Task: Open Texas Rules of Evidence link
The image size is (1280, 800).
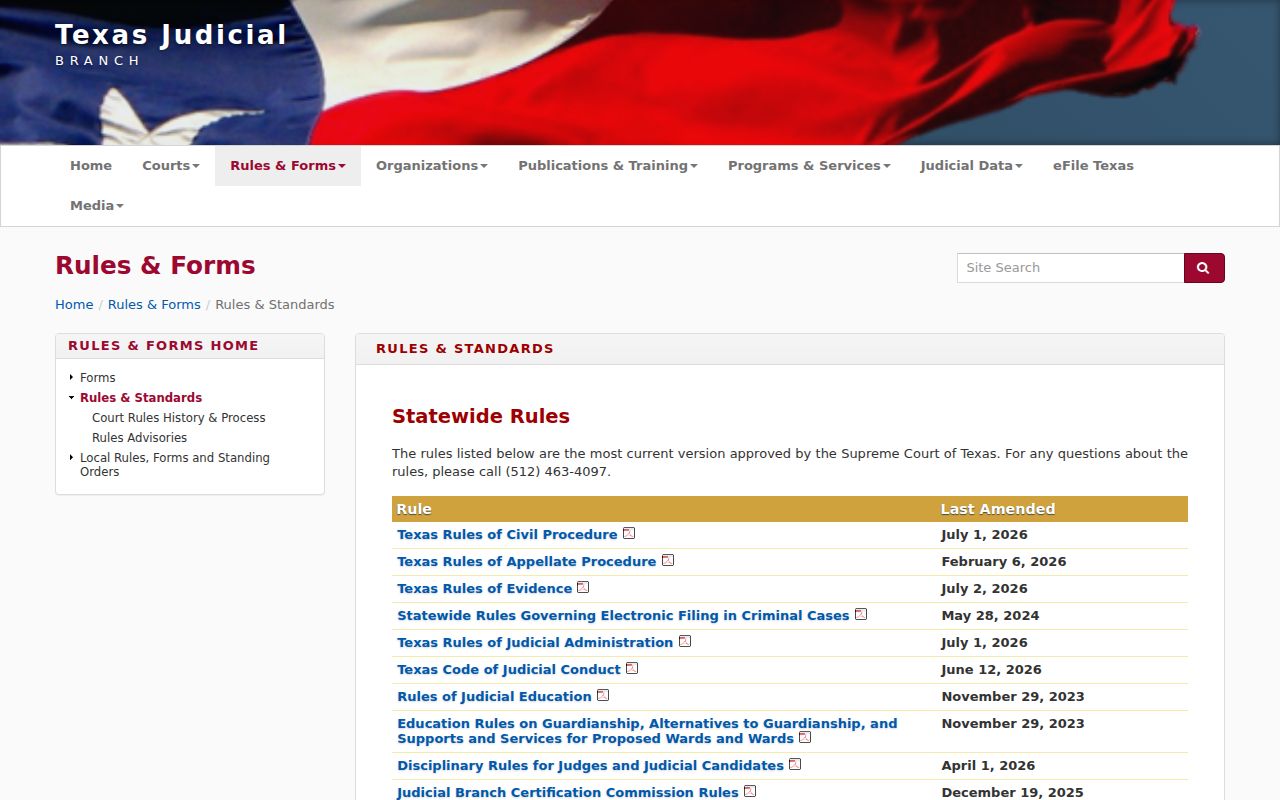Action: [485, 588]
